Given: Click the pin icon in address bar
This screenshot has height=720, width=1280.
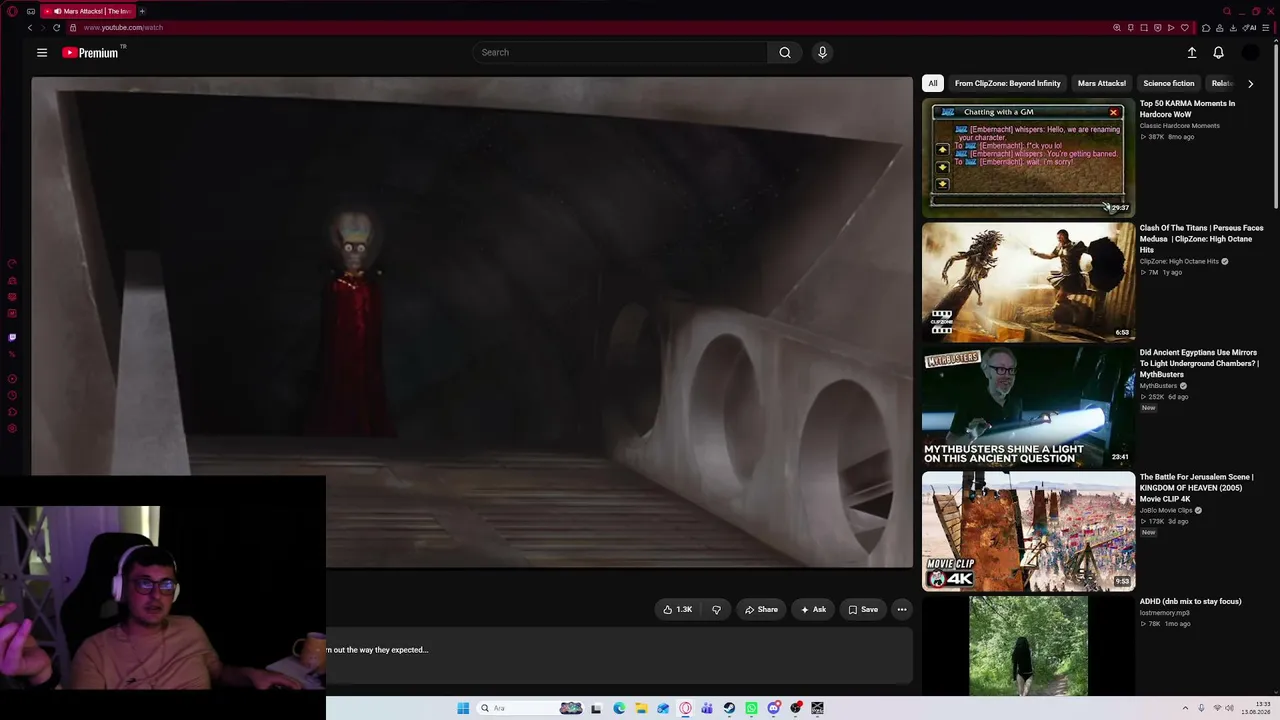Looking at the screenshot, I should tap(1131, 28).
